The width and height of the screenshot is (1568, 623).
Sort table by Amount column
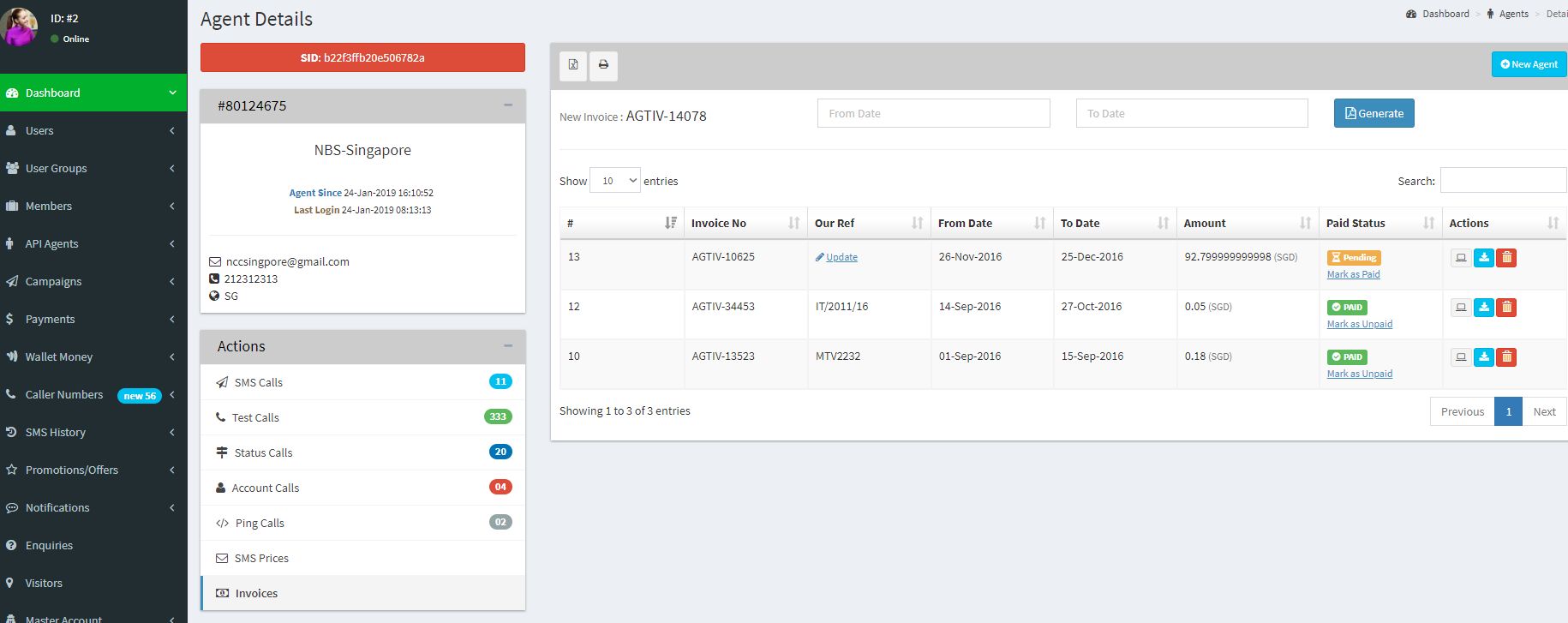point(1247,223)
